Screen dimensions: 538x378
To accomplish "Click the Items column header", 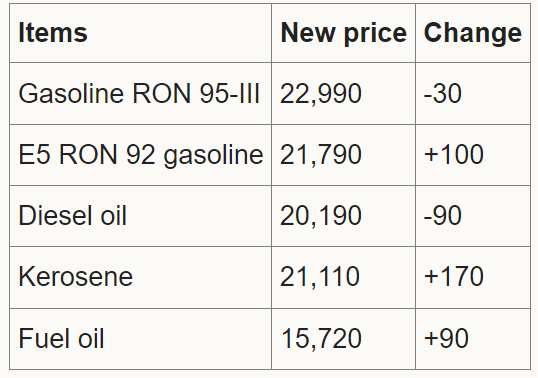I will pyautogui.click(x=140, y=33).
